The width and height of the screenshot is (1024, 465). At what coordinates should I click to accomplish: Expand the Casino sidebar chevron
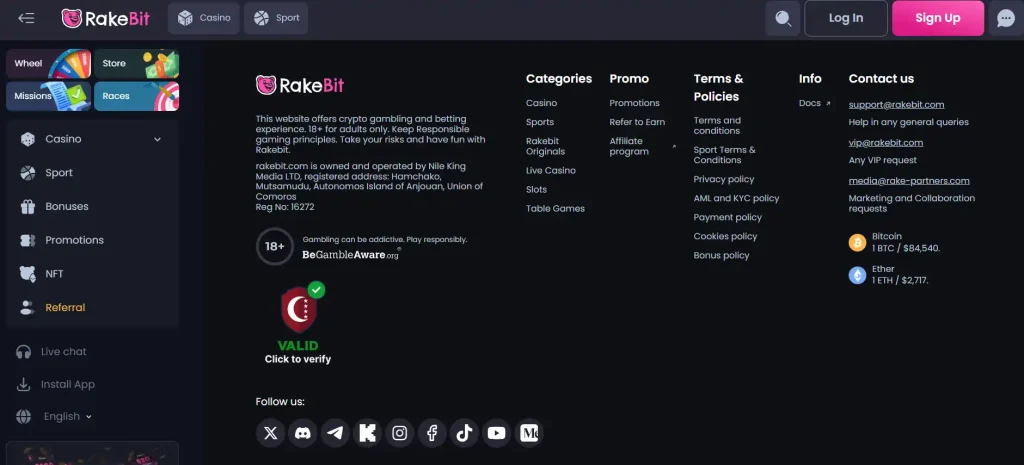coord(157,139)
